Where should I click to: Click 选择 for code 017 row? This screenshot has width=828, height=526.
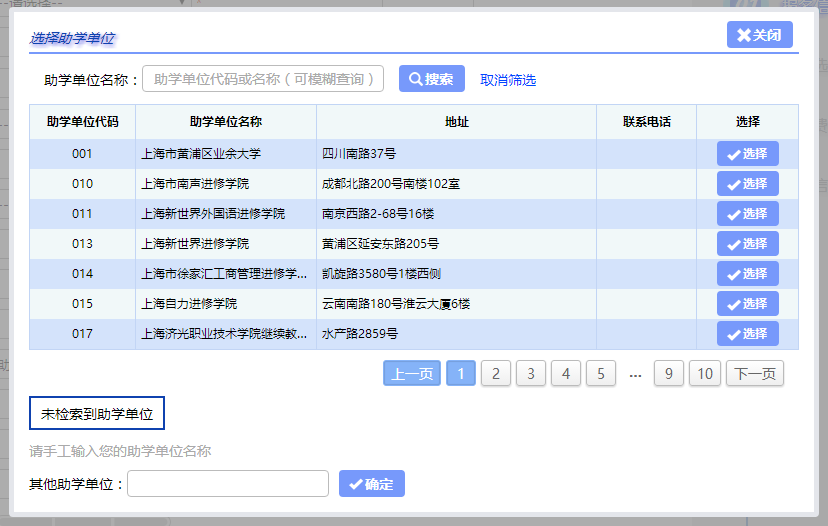point(747,334)
